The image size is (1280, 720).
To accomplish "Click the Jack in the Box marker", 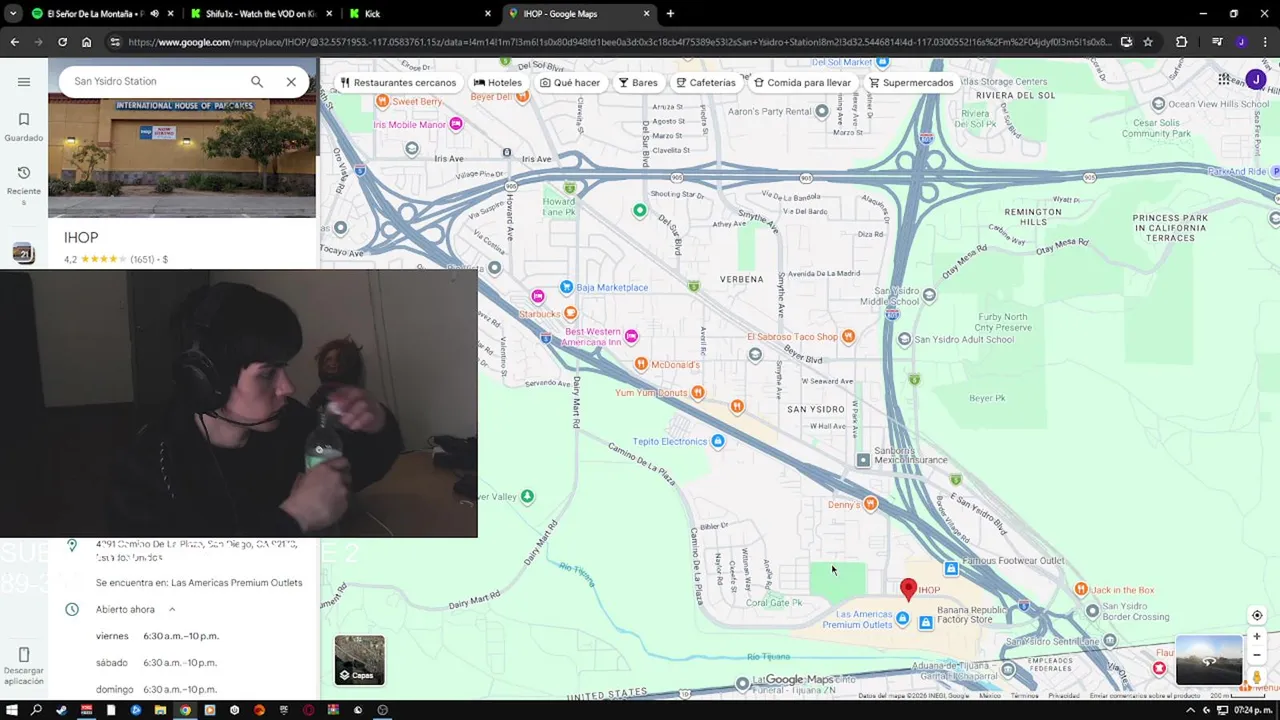I will (x=1081, y=589).
